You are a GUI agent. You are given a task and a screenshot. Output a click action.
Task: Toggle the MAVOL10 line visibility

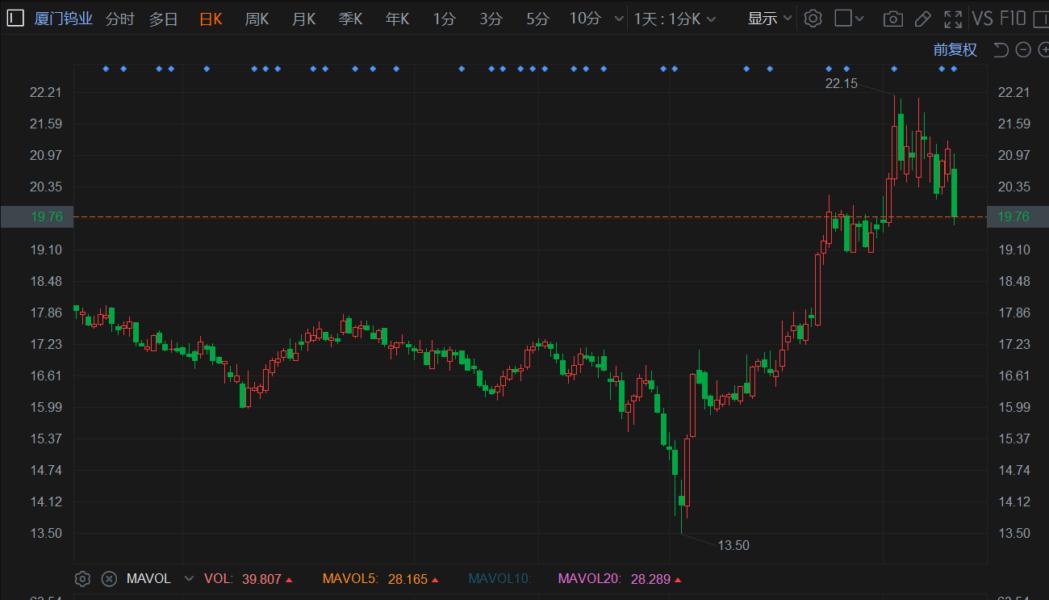click(x=498, y=579)
